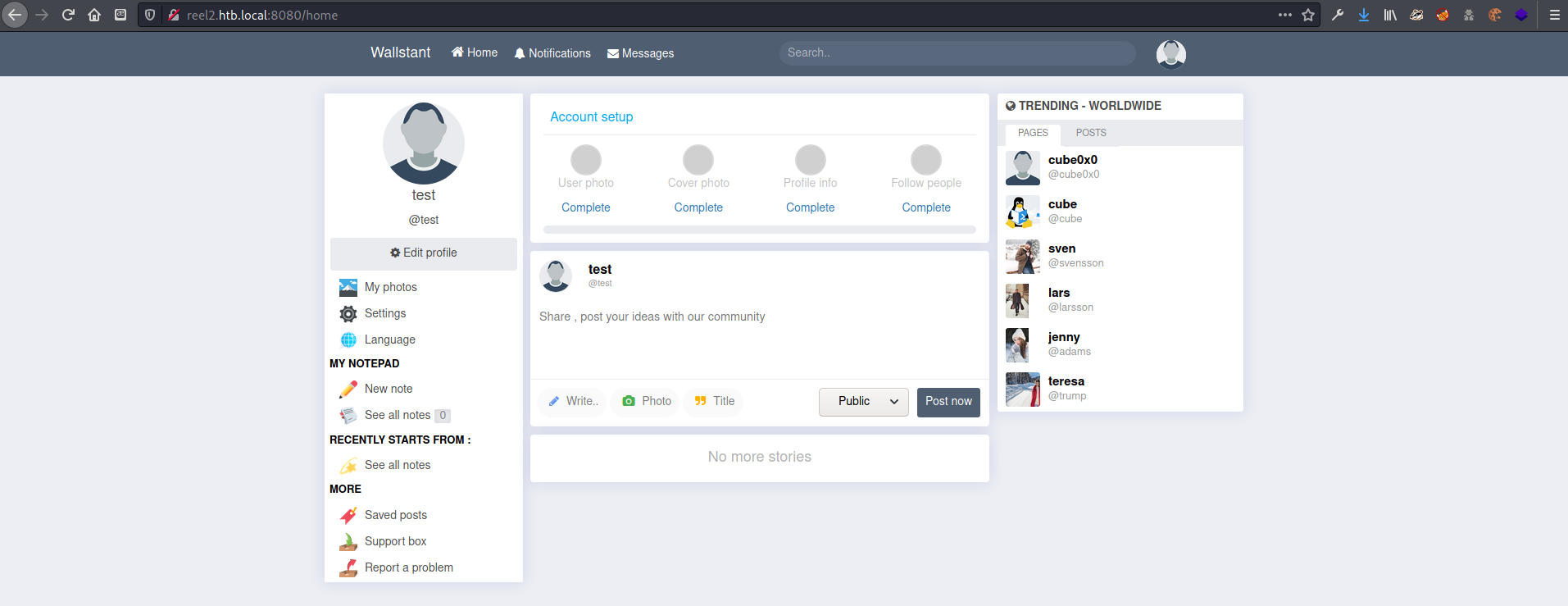
Task: Open the browser hamburger menu
Action: pos(1554,15)
